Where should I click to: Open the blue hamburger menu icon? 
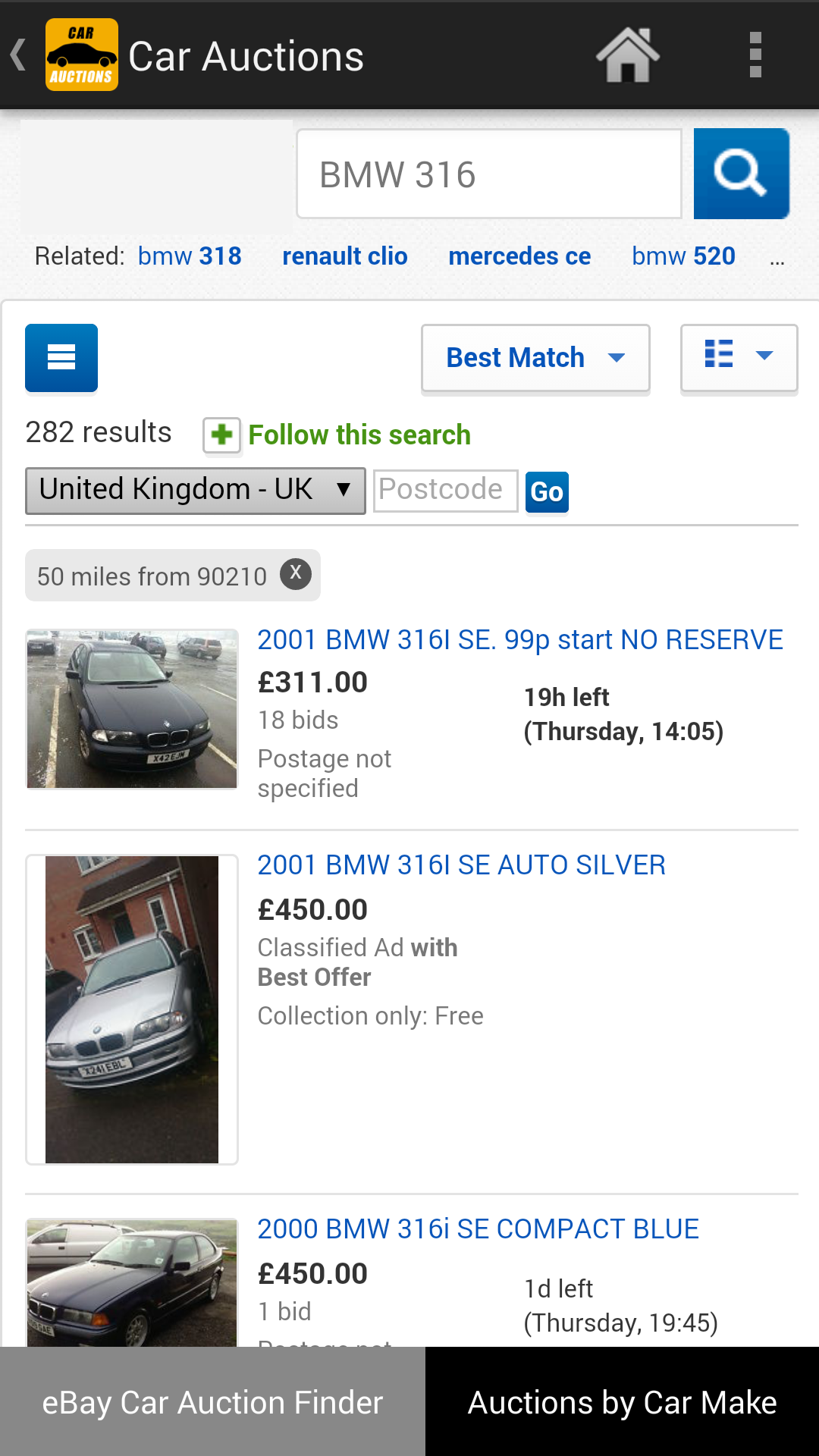pos(61,357)
